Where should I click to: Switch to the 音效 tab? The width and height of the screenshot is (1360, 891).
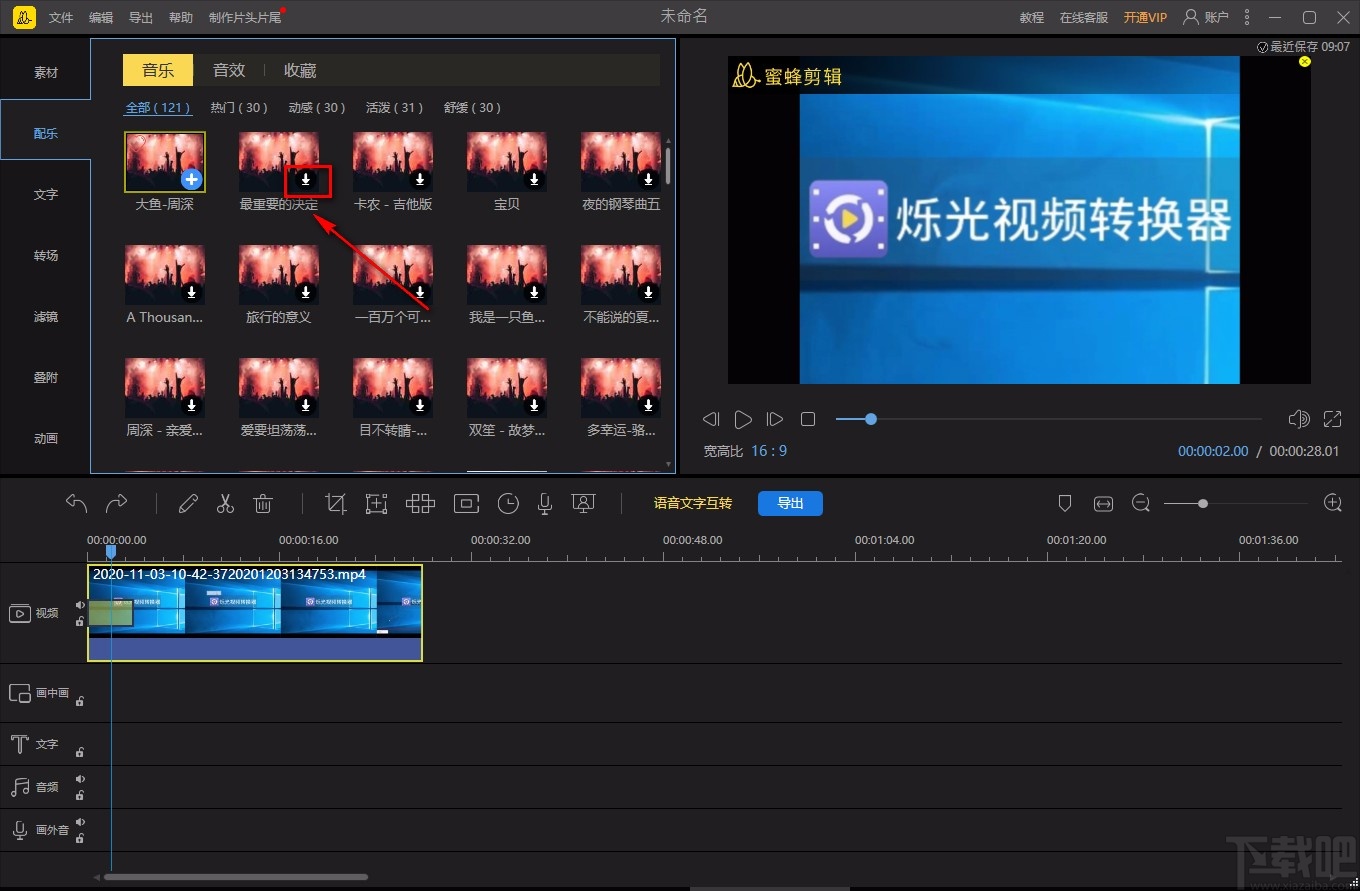[x=229, y=70]
